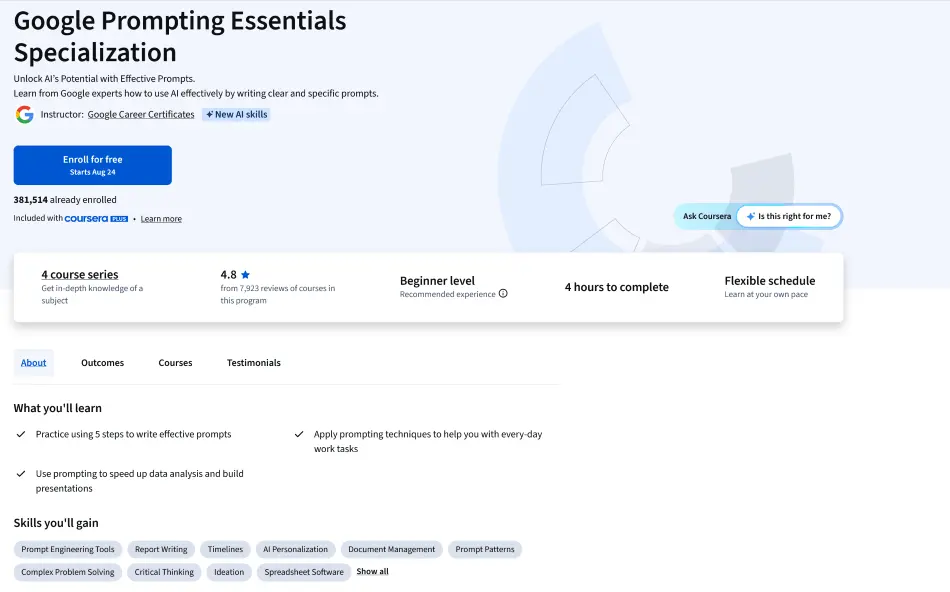950x592 pixels.
Task: Expand skills list with Show all
Action: click(x=373, y=571)
